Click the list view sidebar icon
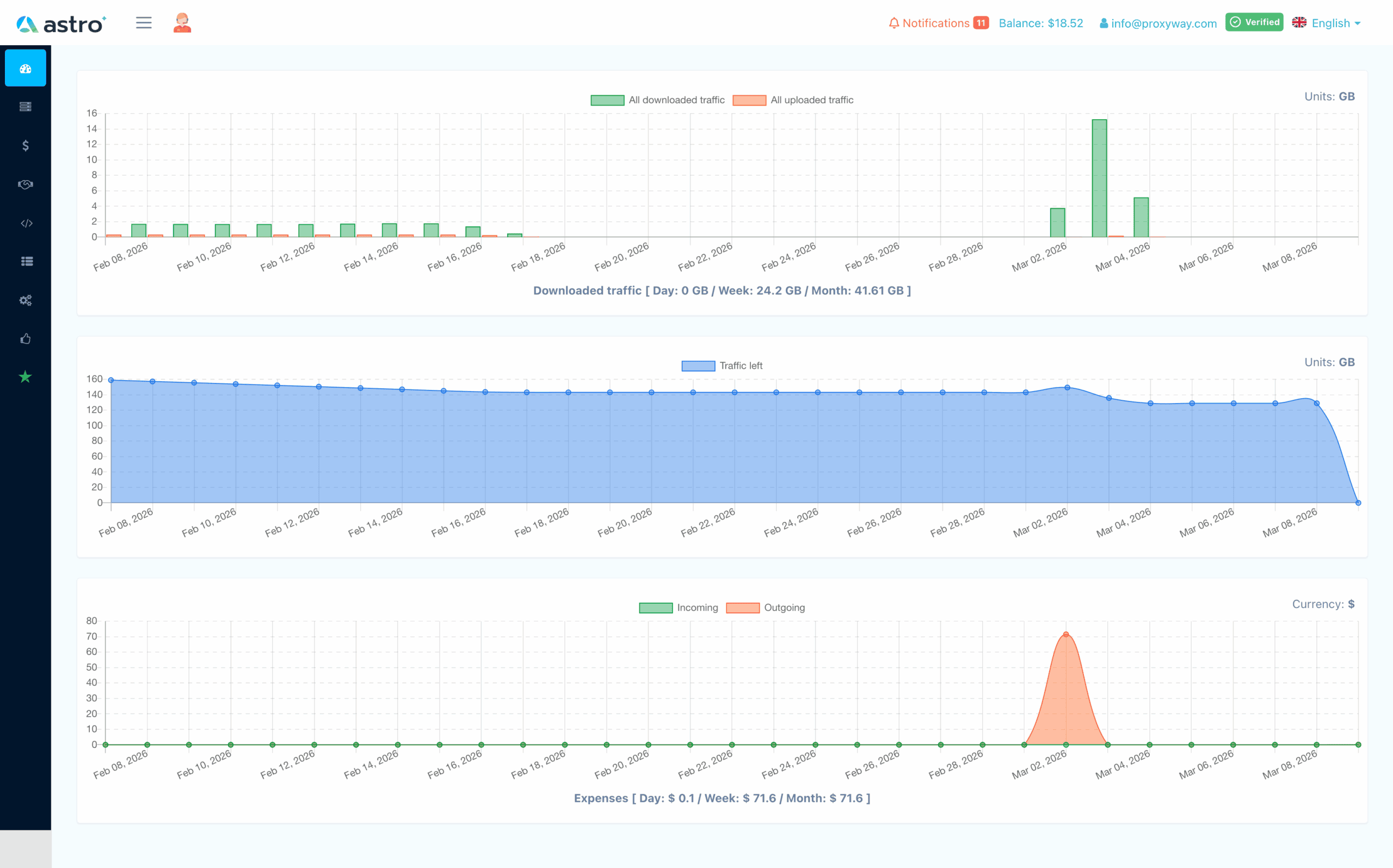Image resolution: width=1393 pixels, height=868 pixels. pos(27,261)
